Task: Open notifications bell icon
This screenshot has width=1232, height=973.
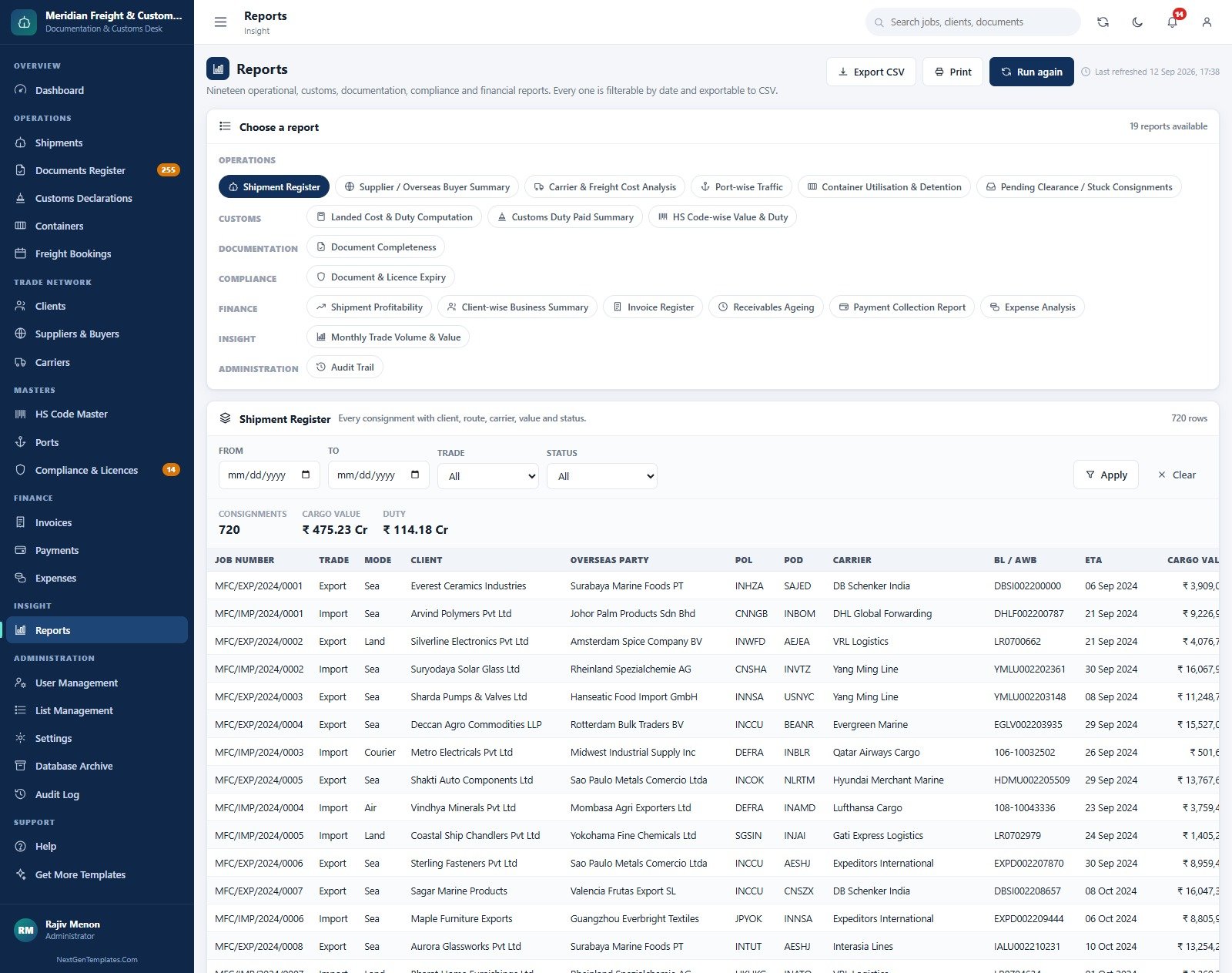Action: coord(1172,22)
